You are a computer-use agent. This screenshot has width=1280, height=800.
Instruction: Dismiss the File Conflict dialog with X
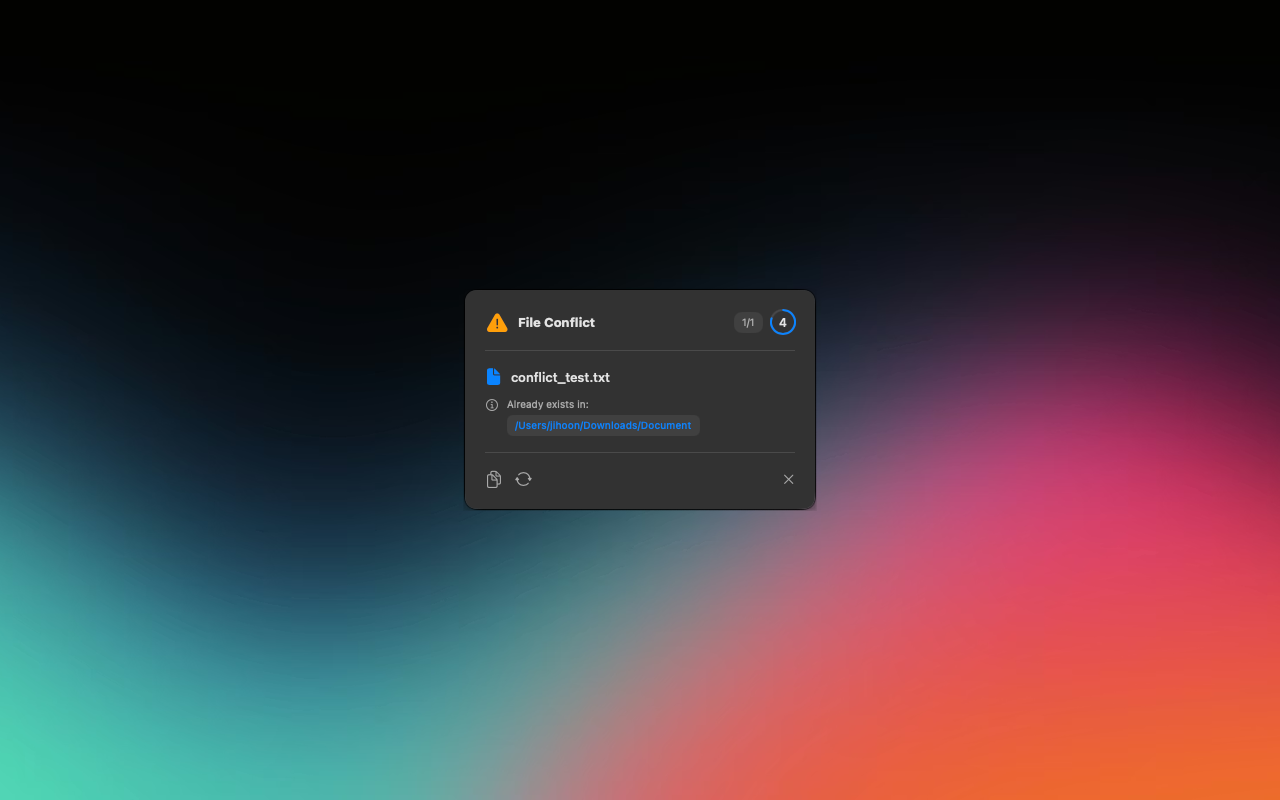pos(788,480)
